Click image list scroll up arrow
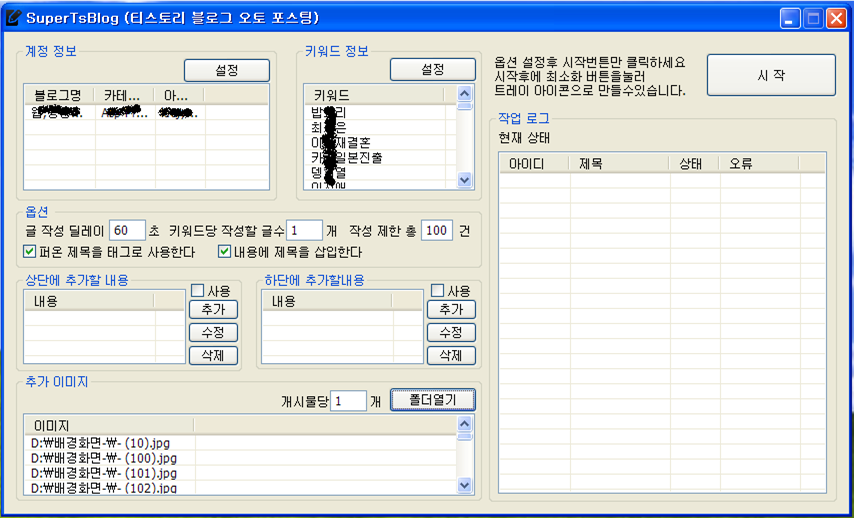 (465, 423)
